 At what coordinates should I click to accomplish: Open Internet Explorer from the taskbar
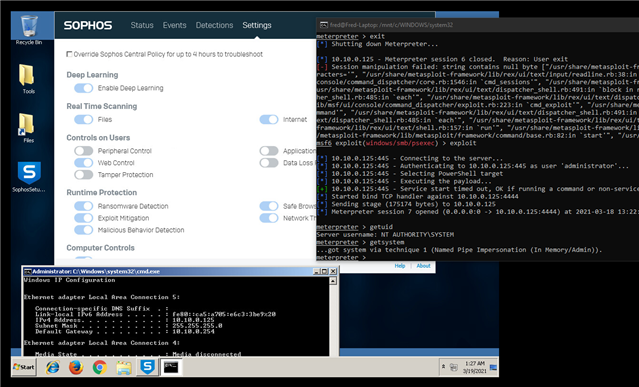point(53,367)
